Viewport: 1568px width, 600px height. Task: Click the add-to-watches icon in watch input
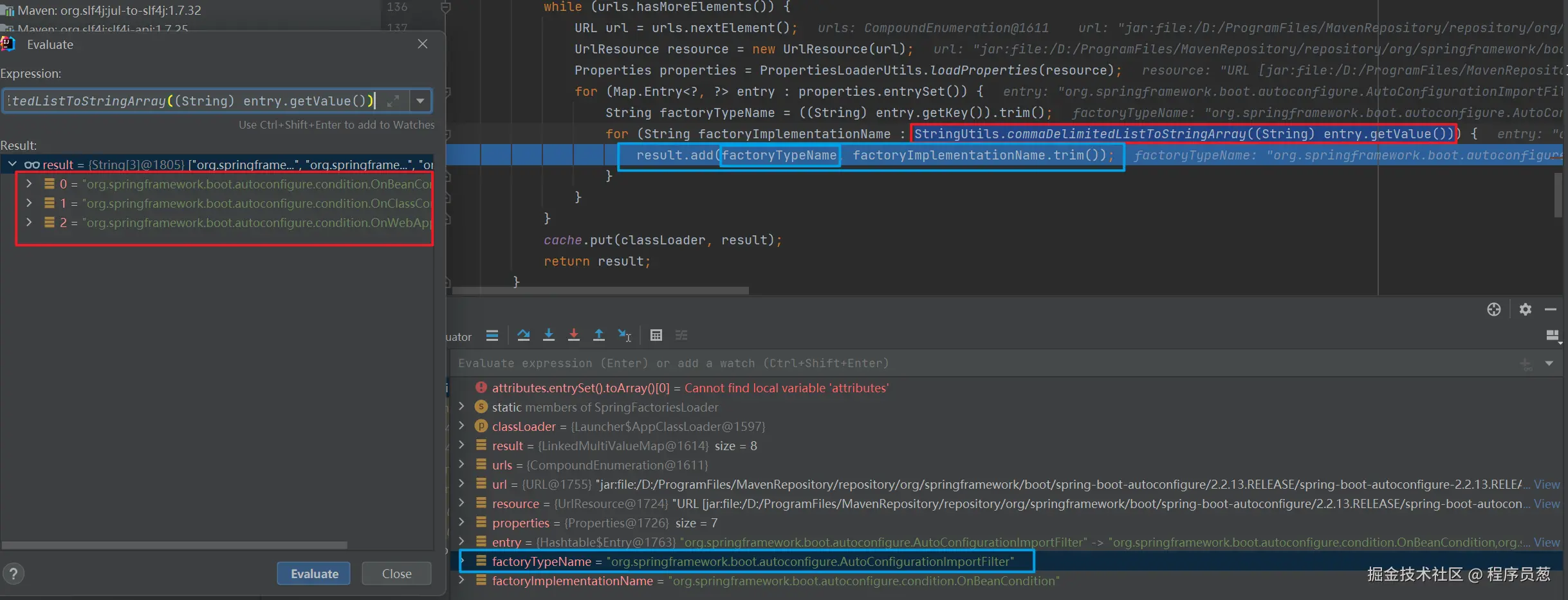(1526, 364)
